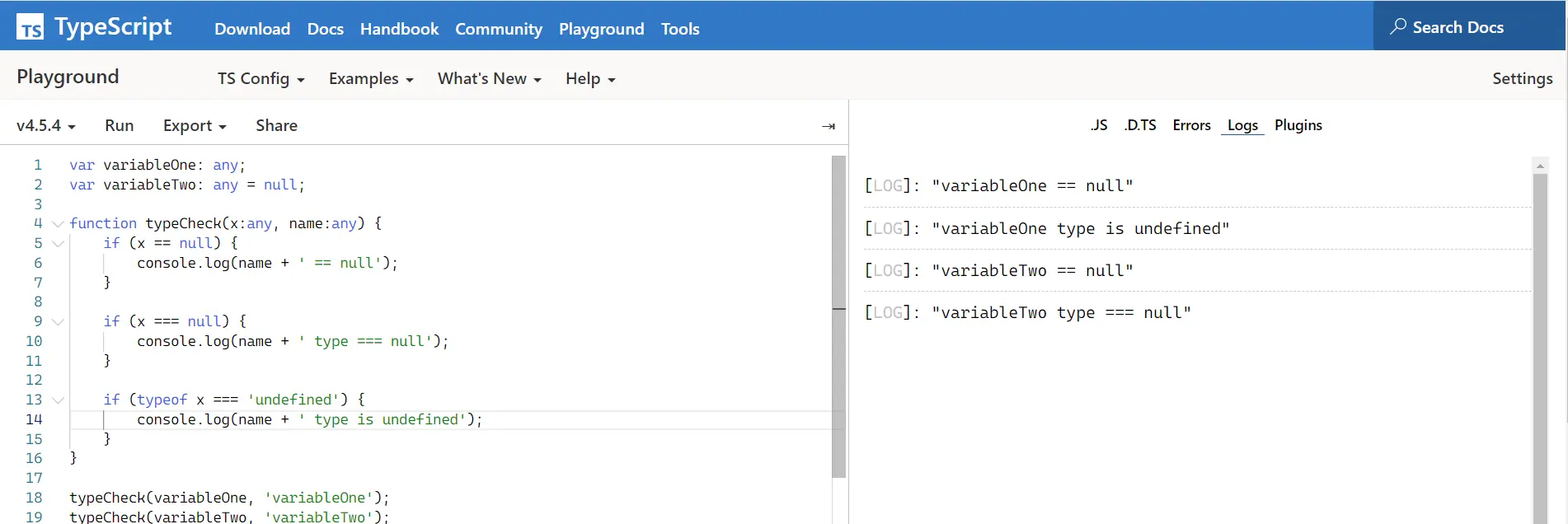Open the What's New dropdown

coord(490,78)
